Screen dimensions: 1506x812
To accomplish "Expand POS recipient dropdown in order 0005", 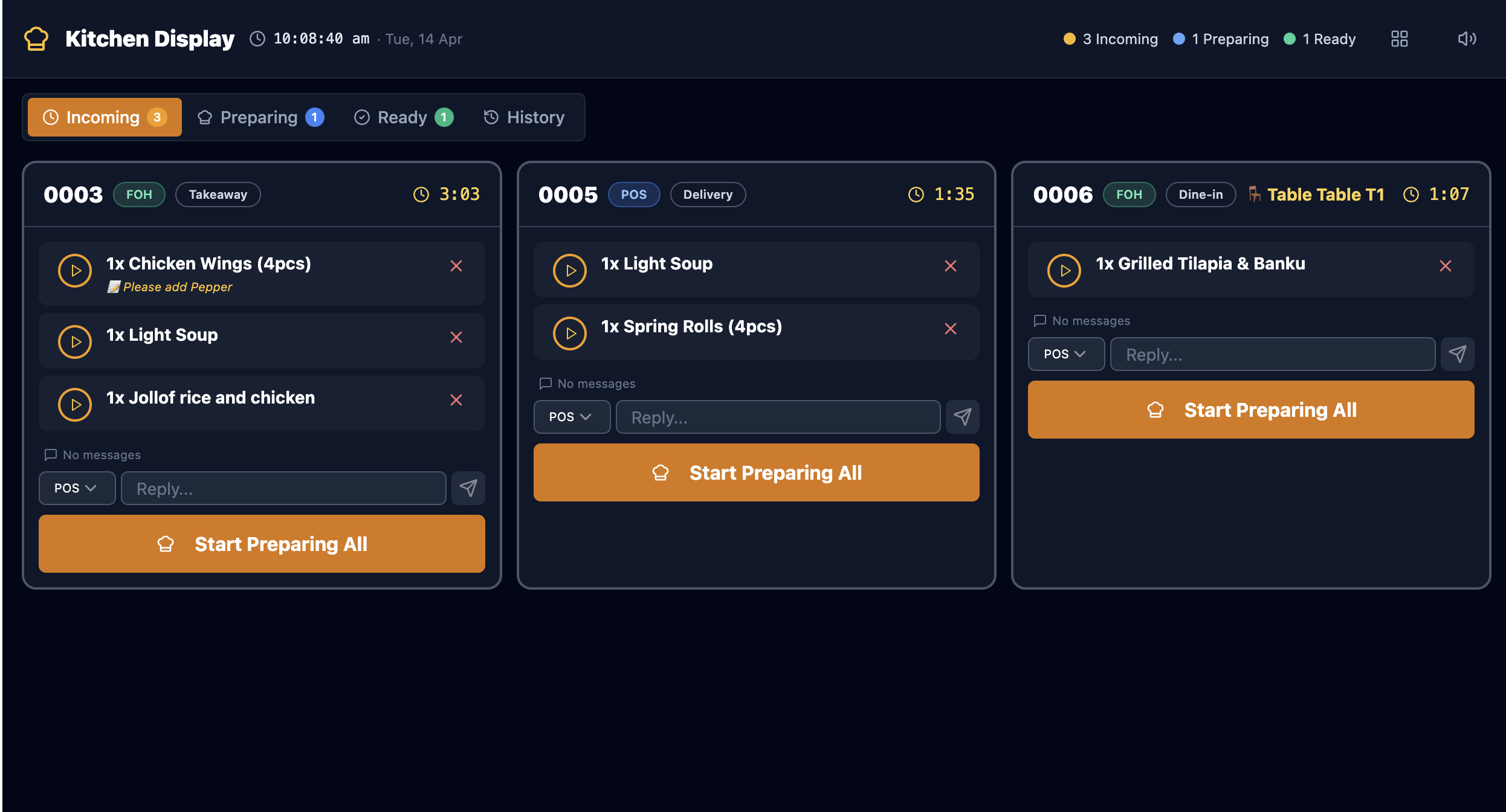I will click(x=572, y=417).
